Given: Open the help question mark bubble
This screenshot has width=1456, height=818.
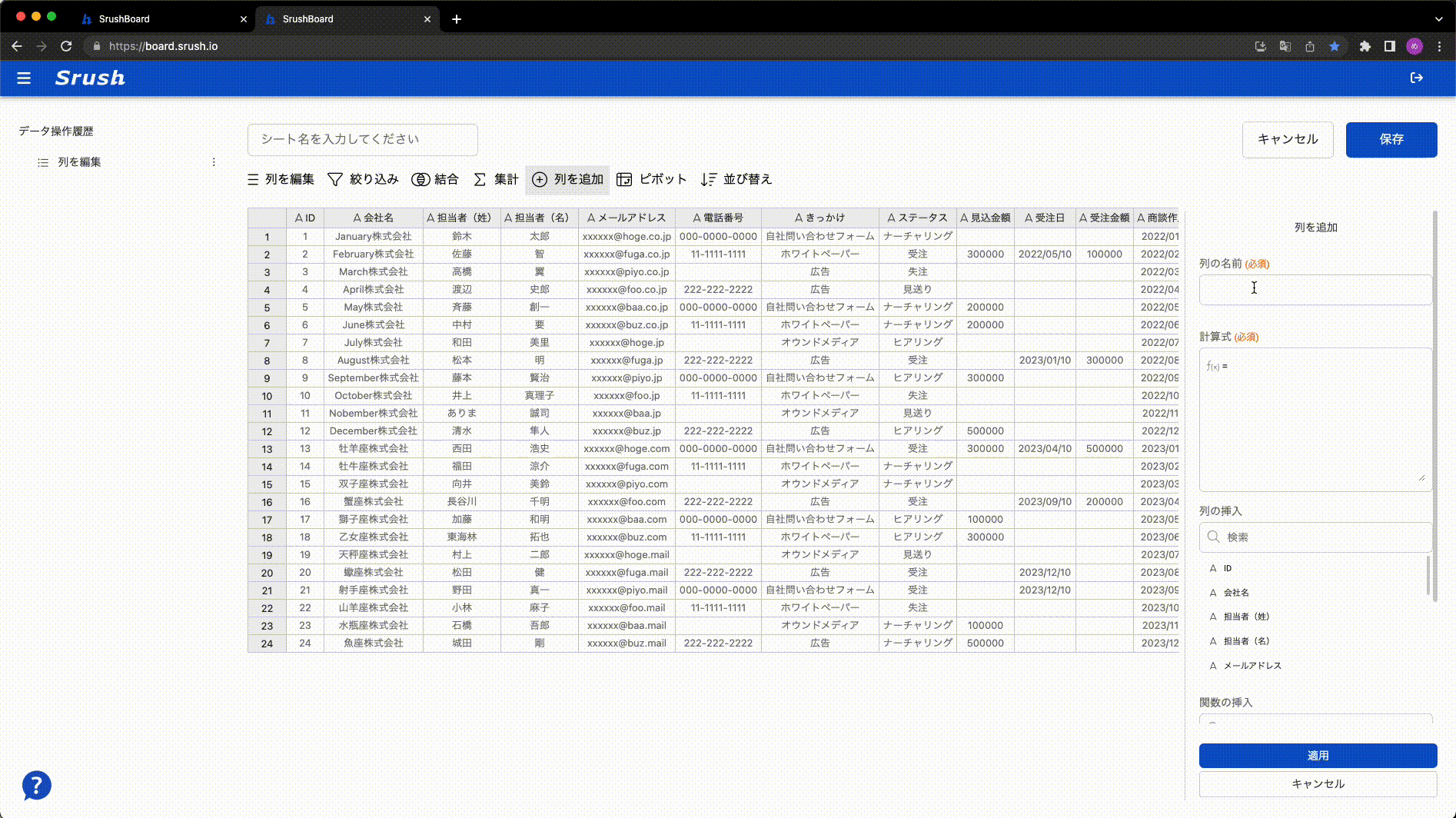Looking at the screenshot, I should coord(36,785).
